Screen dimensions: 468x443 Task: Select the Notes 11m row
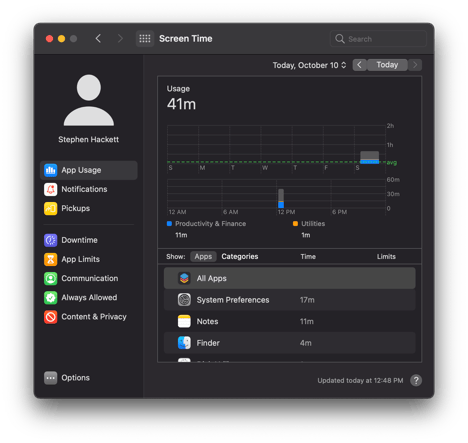tap(290, 321)
